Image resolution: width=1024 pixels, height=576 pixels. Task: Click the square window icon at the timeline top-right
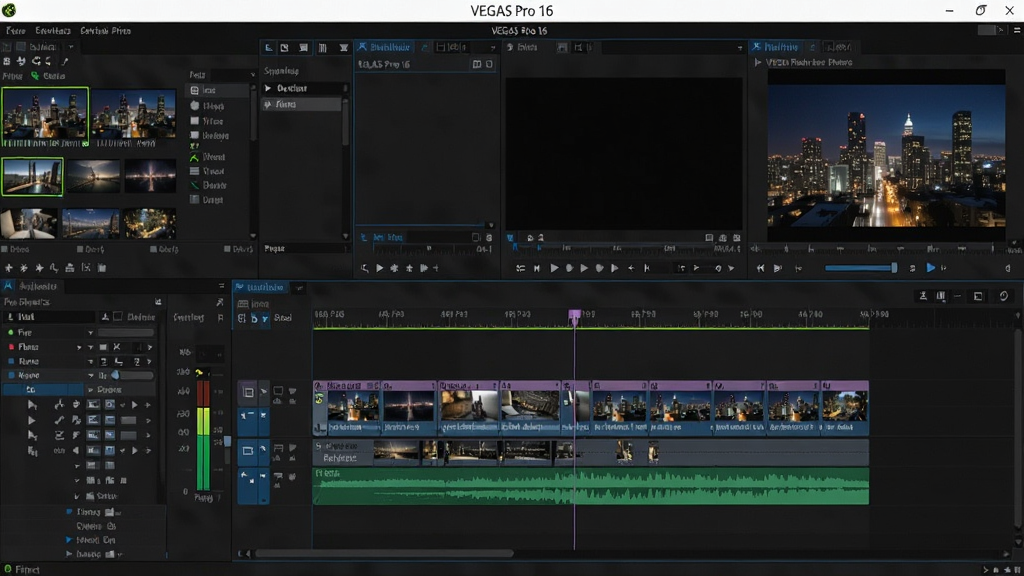coord(978,296)
